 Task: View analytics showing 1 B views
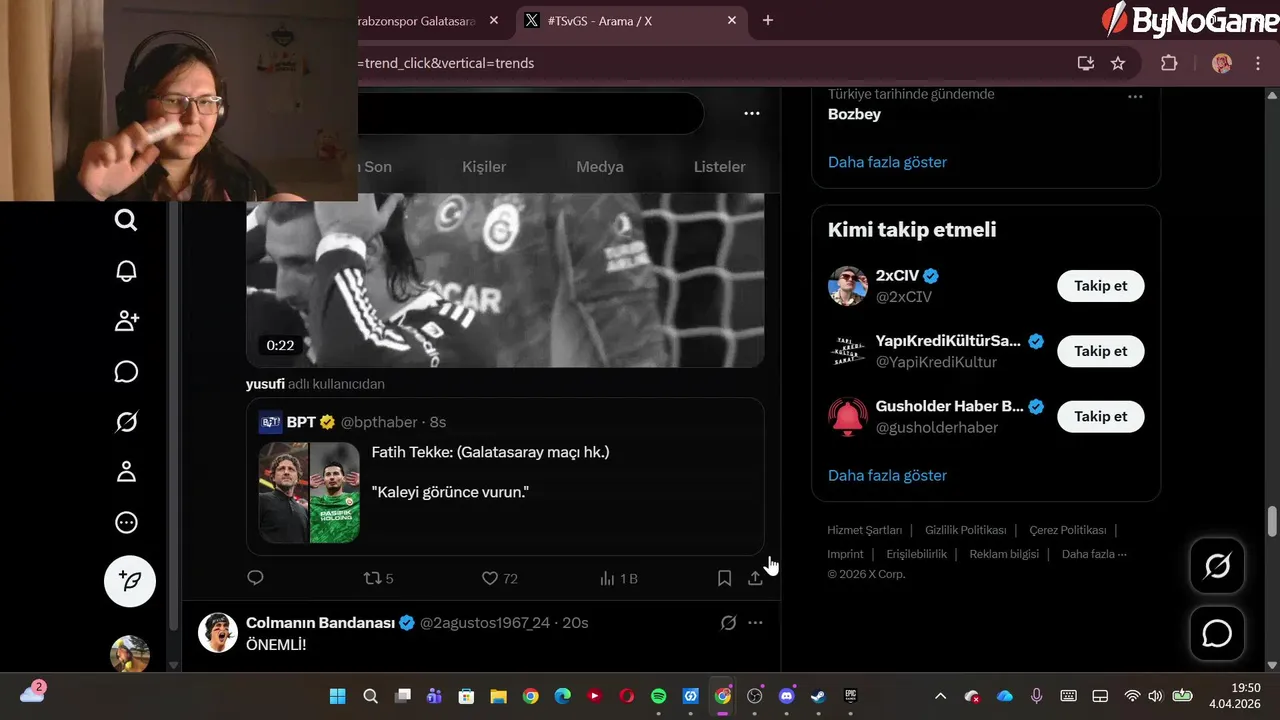618,578
